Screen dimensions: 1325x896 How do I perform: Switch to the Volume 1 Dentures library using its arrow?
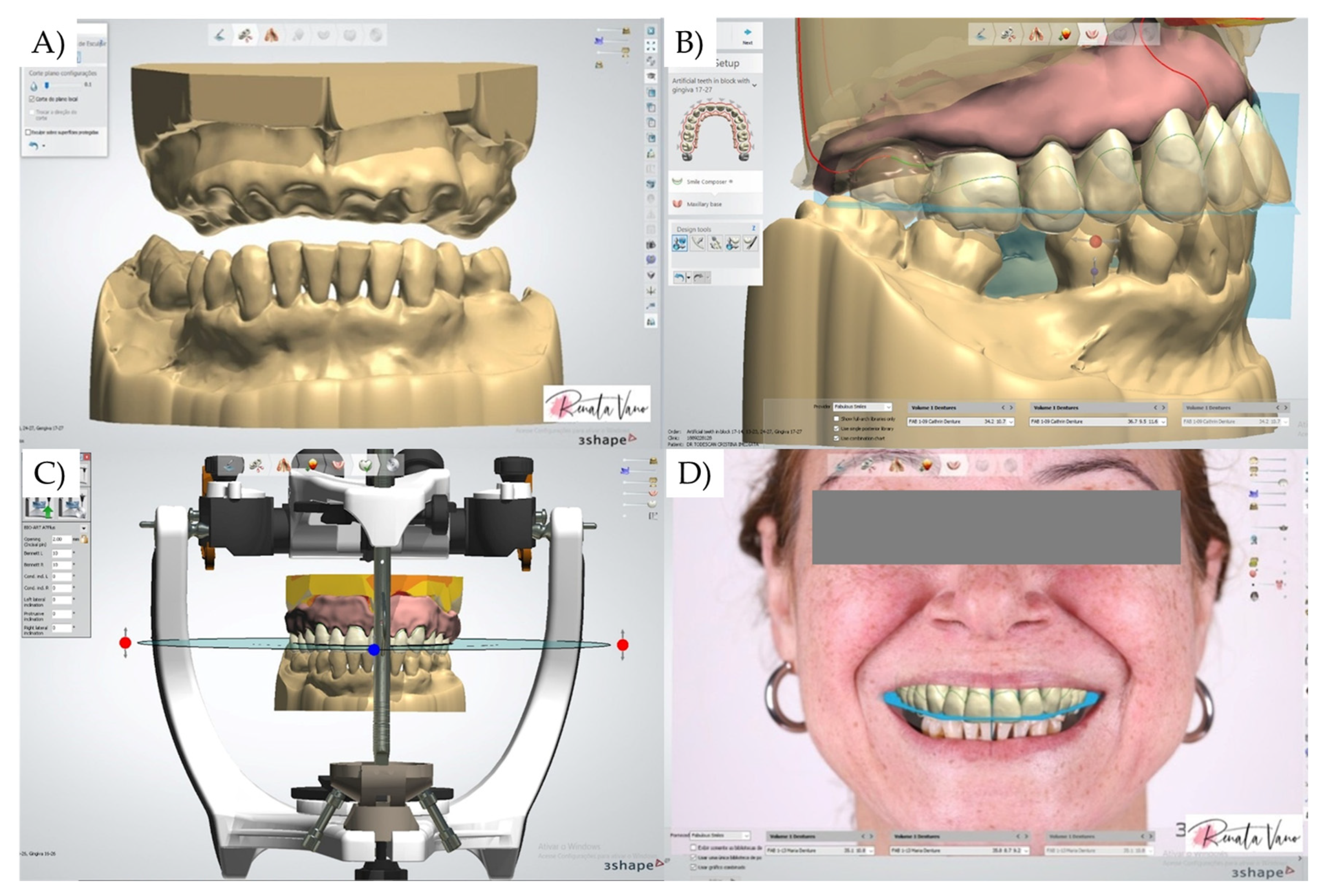(1011, 407)
